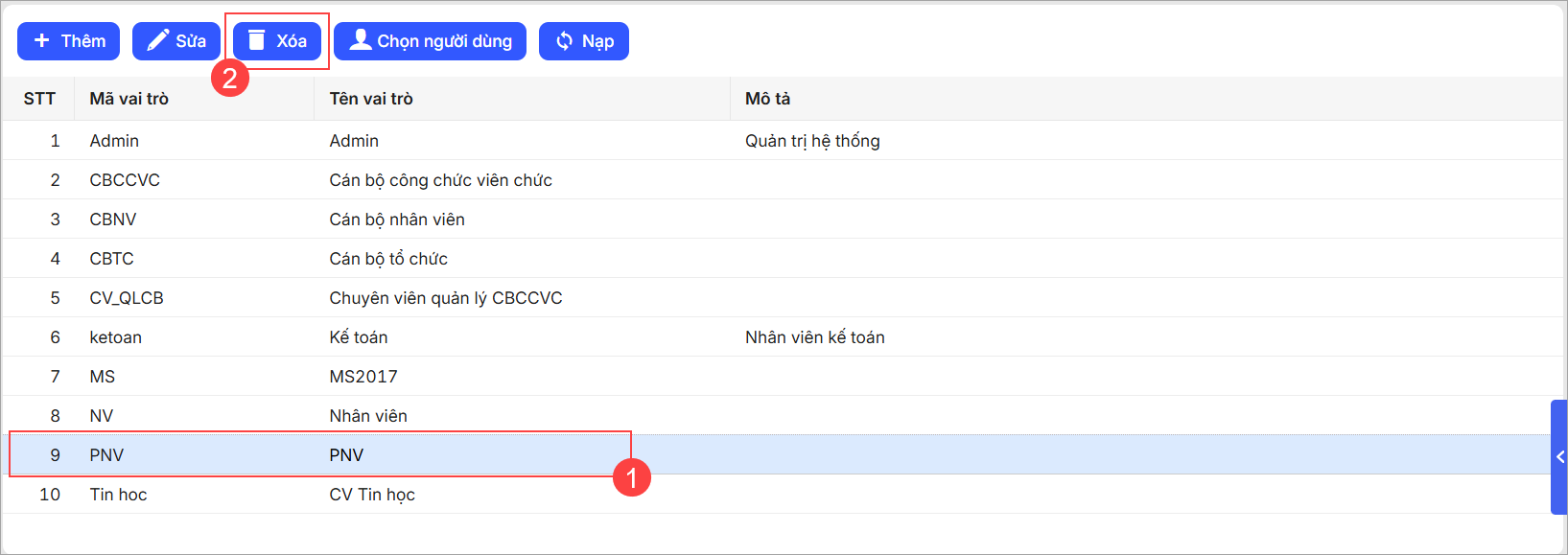Screen dimensions: 1568x555
Task: Click the plus icon on Thêm button
Action: [41, 41]
